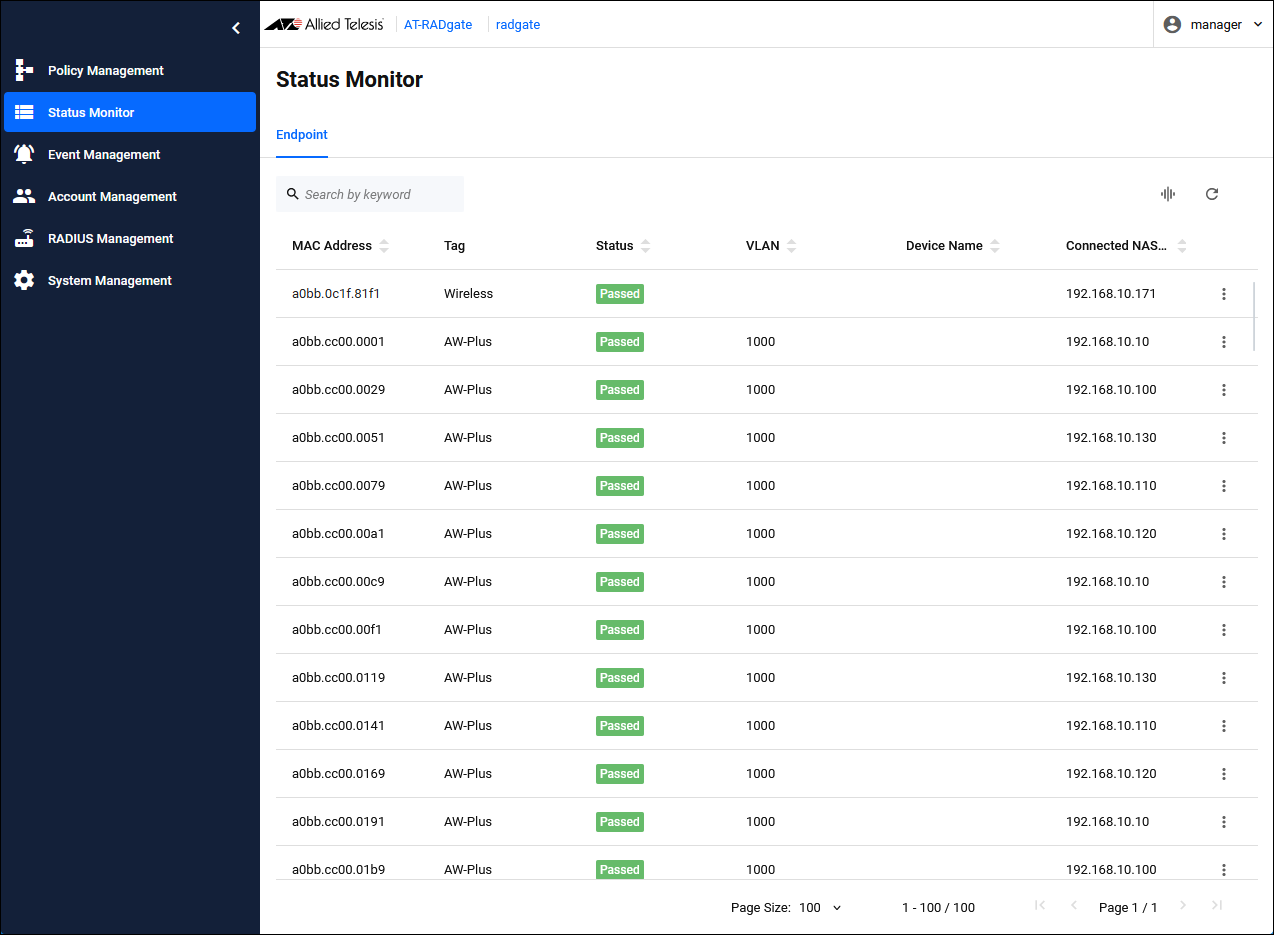
Task: Sort the table by Status column arrows
Action: tap(646, 246)
